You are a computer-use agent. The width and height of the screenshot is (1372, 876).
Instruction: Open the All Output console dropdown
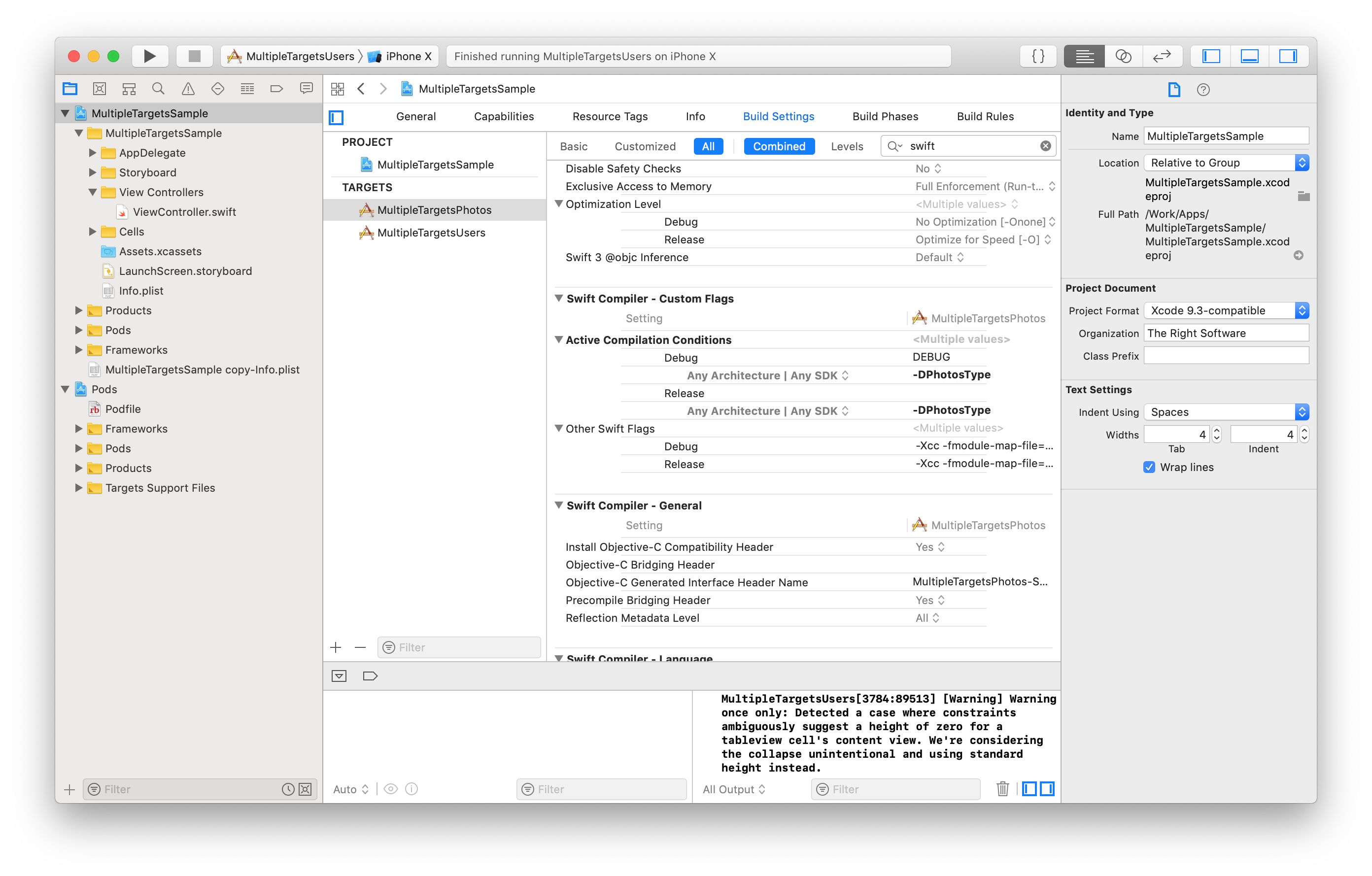point(734,789)
